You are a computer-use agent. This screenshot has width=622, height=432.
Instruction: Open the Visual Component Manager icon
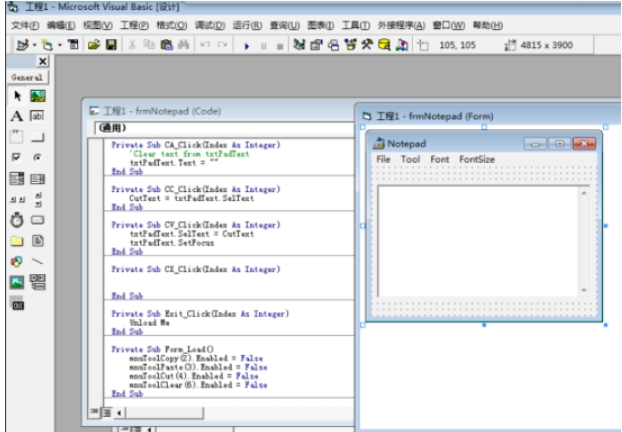click(402, 44)
